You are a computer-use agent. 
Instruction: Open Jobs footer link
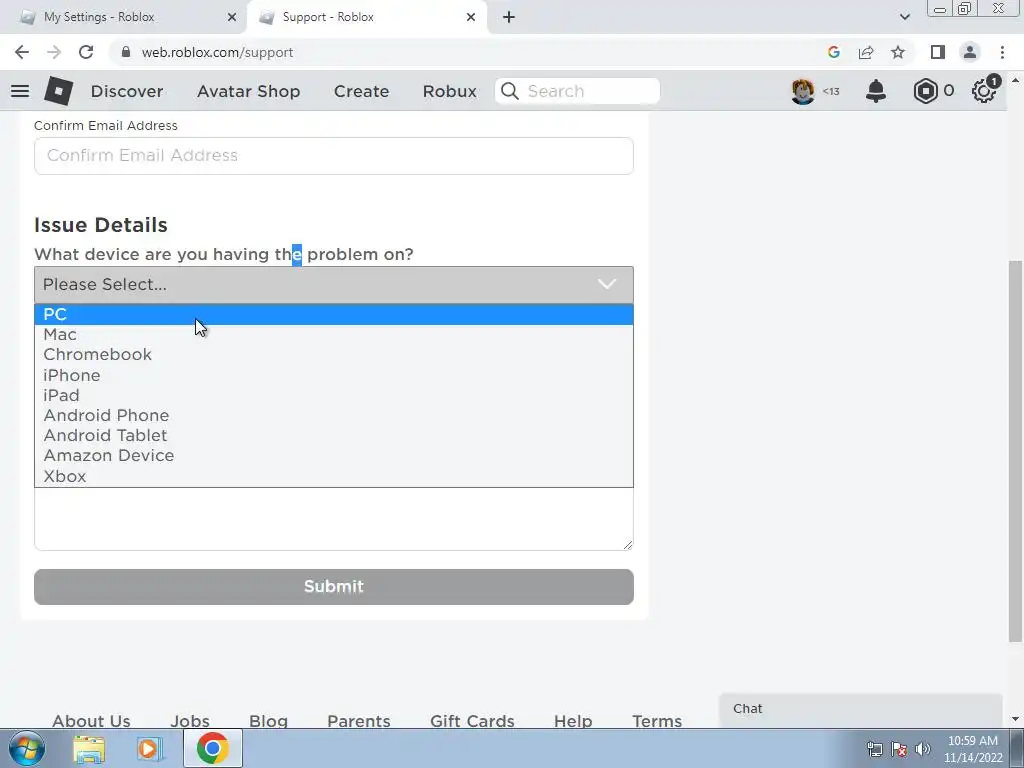(190, 720)
